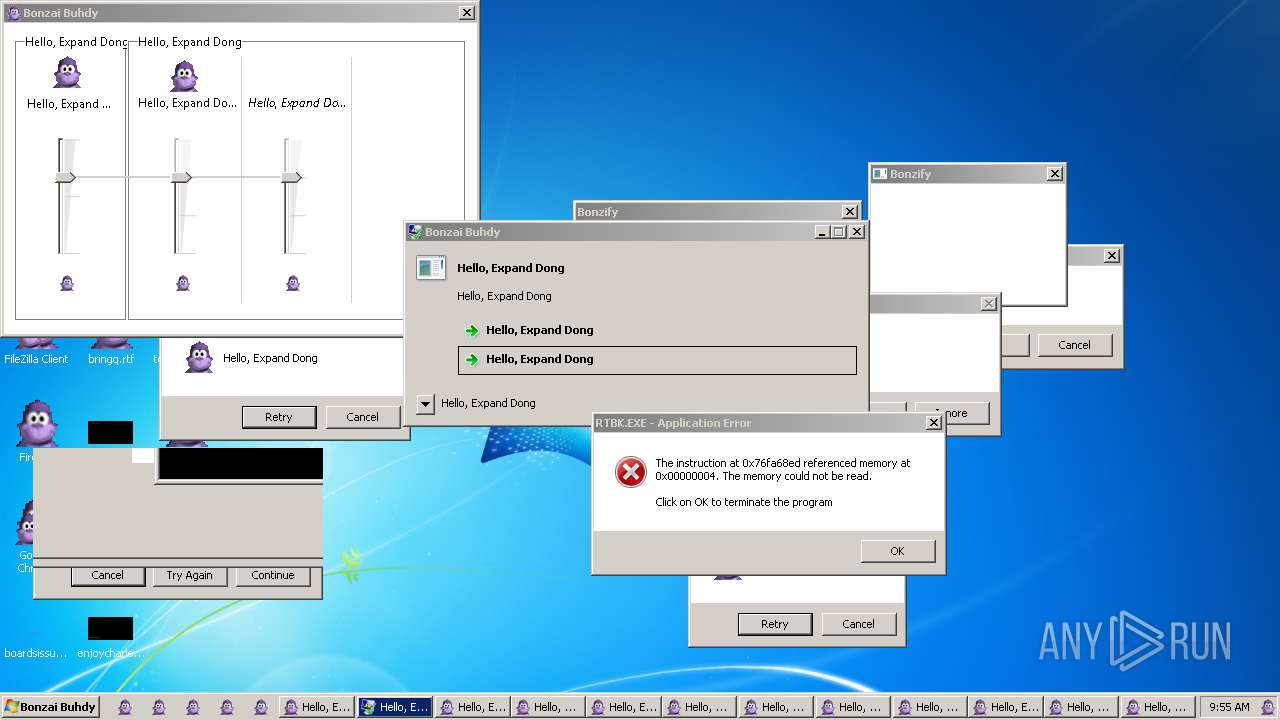Screen dimensions: 1280x720
Task: Choose the outlined second green-arrow command link
Action: [x=657, y=359]
